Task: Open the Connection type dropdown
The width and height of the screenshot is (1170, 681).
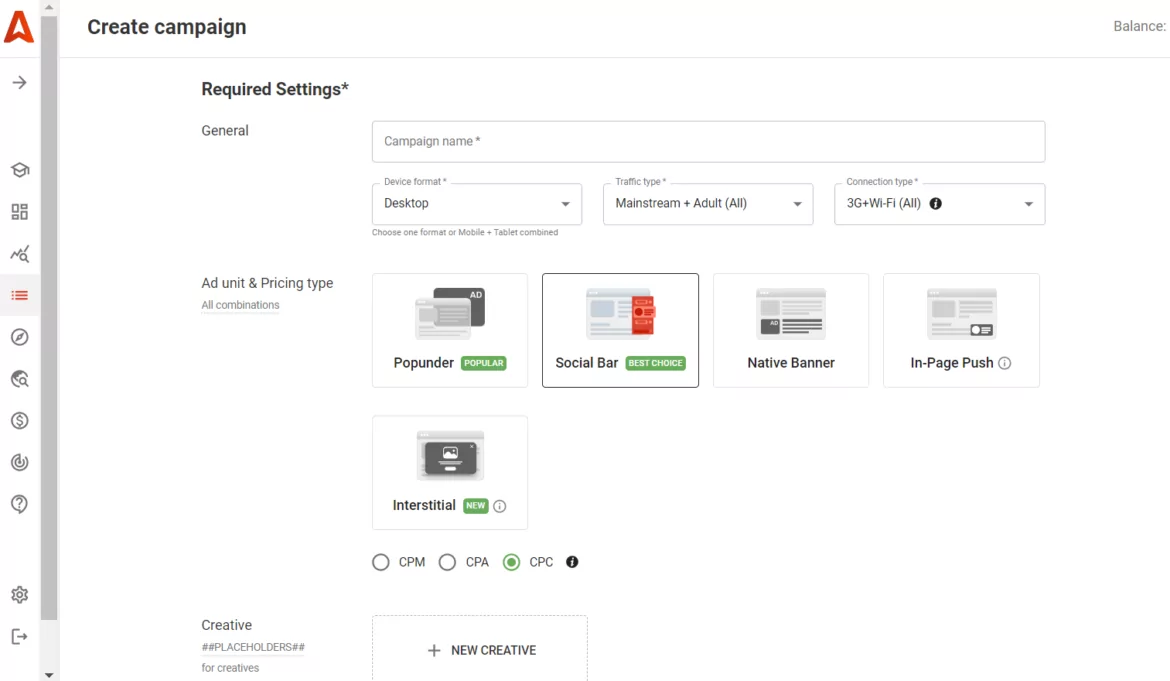Action: (x=939, y=204)
